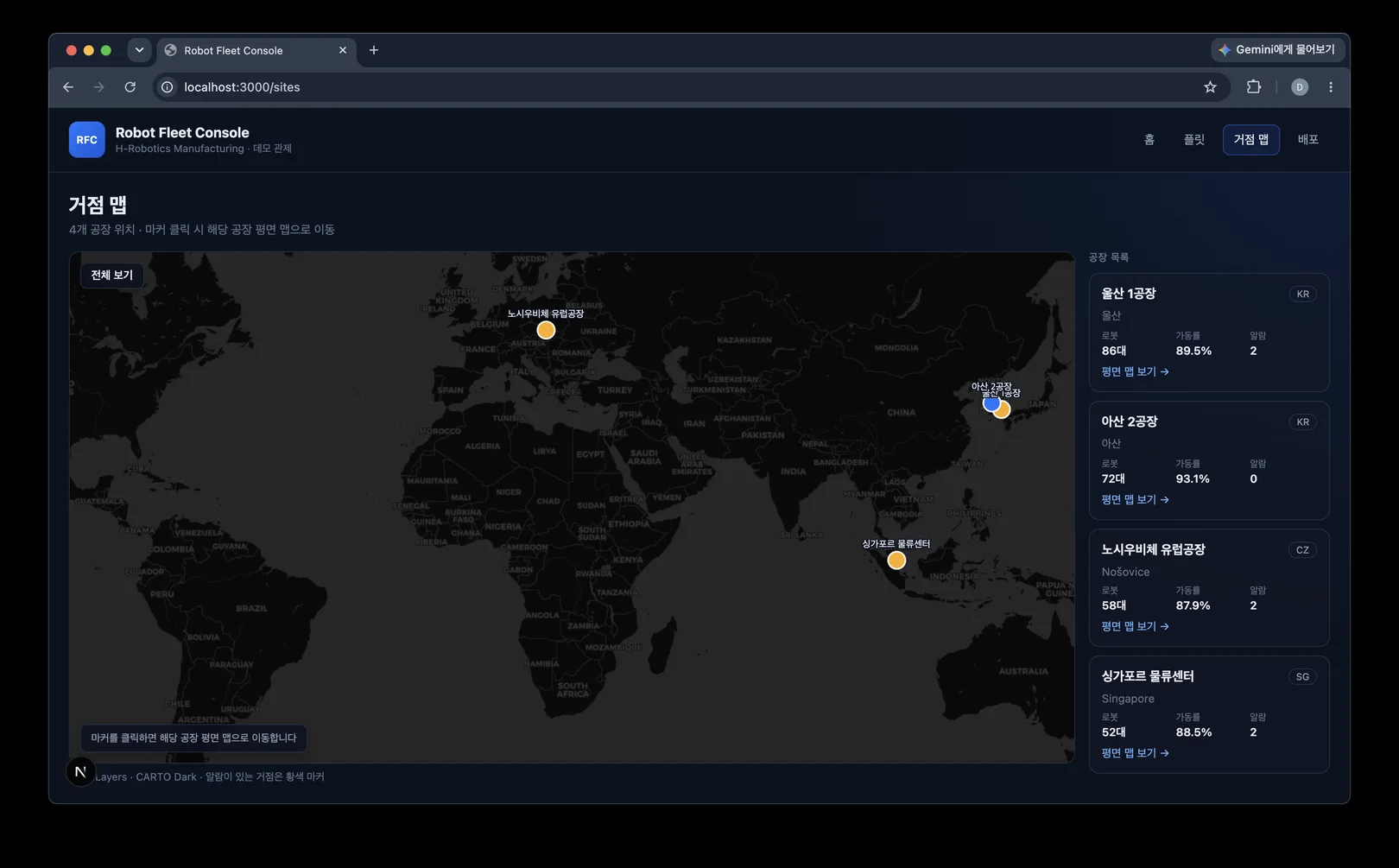The image size is (1399, 868).
Task: Bookmark this page with the star
Action: tap(1210, 87)
